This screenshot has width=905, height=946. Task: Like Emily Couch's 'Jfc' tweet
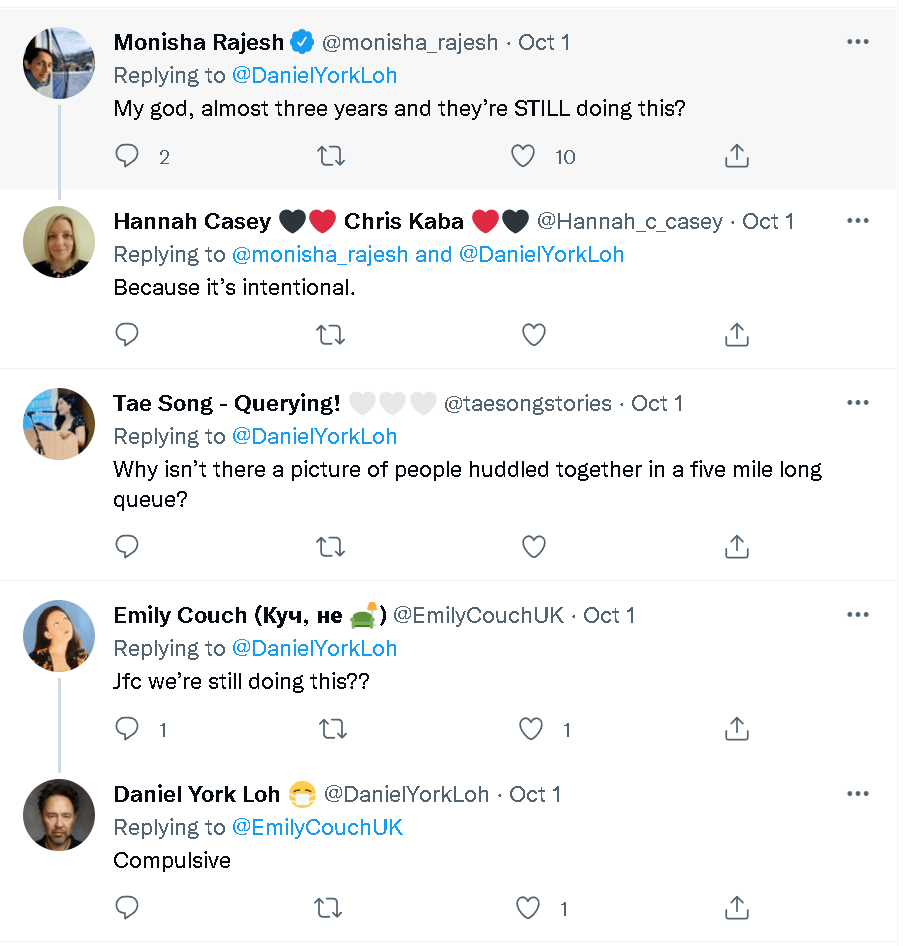click(531, 729)
